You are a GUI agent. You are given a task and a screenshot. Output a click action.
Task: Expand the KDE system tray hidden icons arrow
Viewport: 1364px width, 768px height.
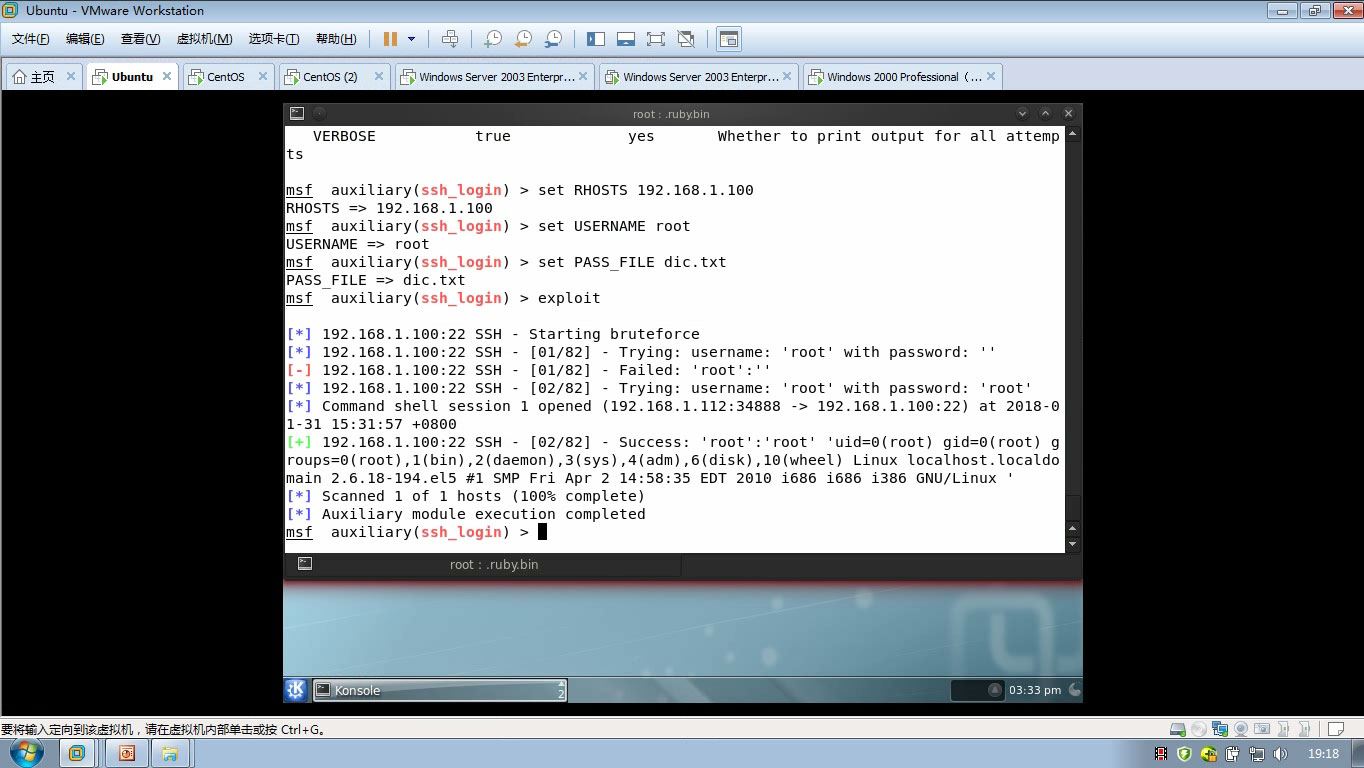point(995,690)
